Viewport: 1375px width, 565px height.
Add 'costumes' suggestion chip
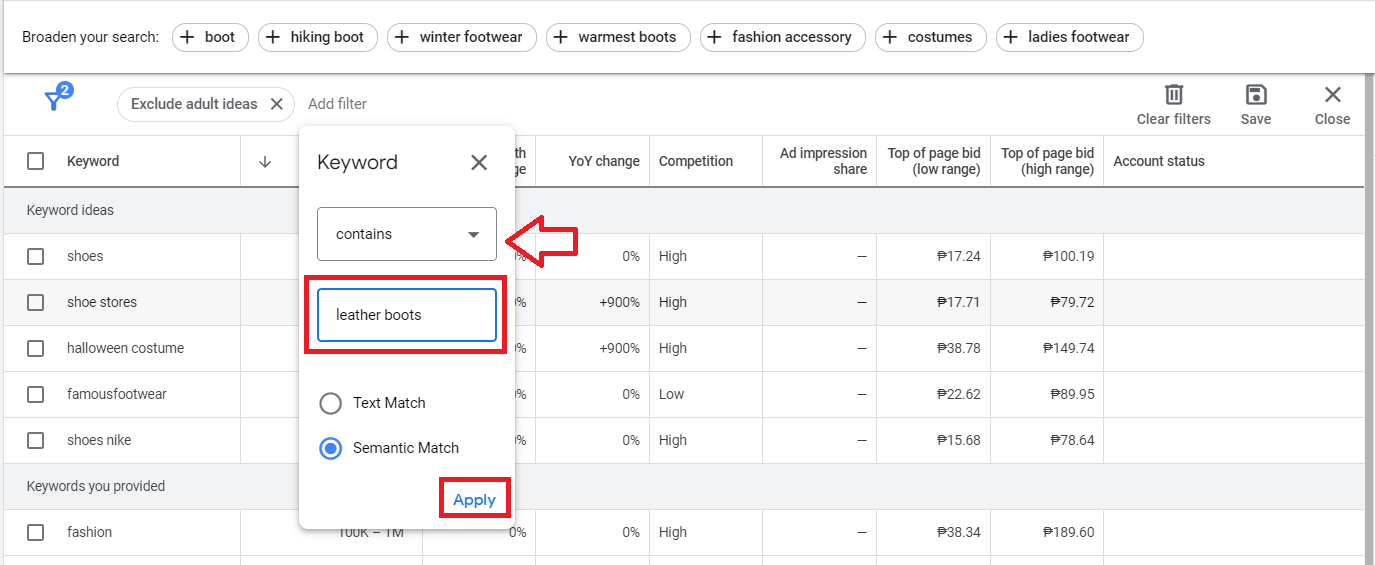coord(931,37)
